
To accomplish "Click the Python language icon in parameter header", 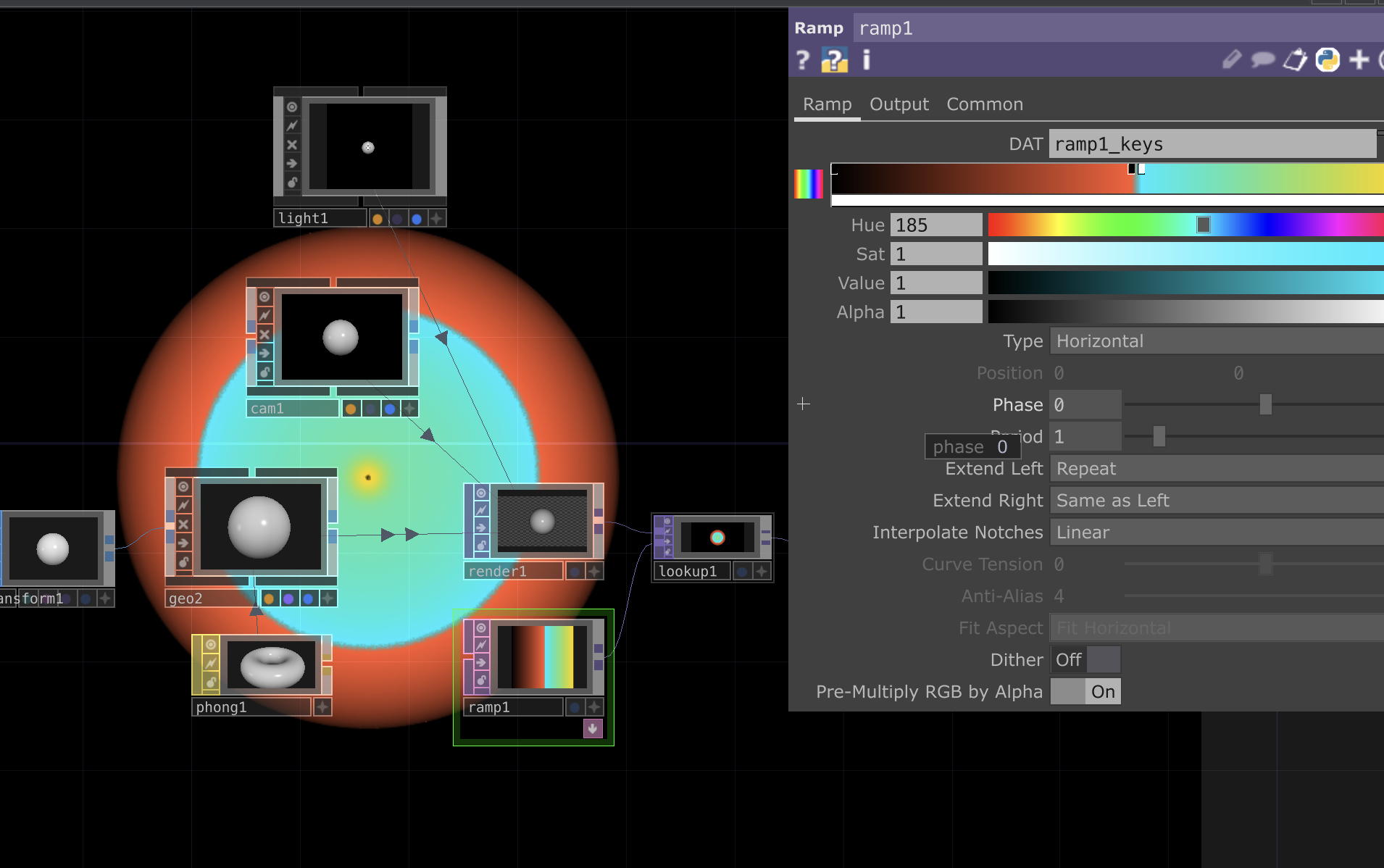I will [x=1329, y=60].
